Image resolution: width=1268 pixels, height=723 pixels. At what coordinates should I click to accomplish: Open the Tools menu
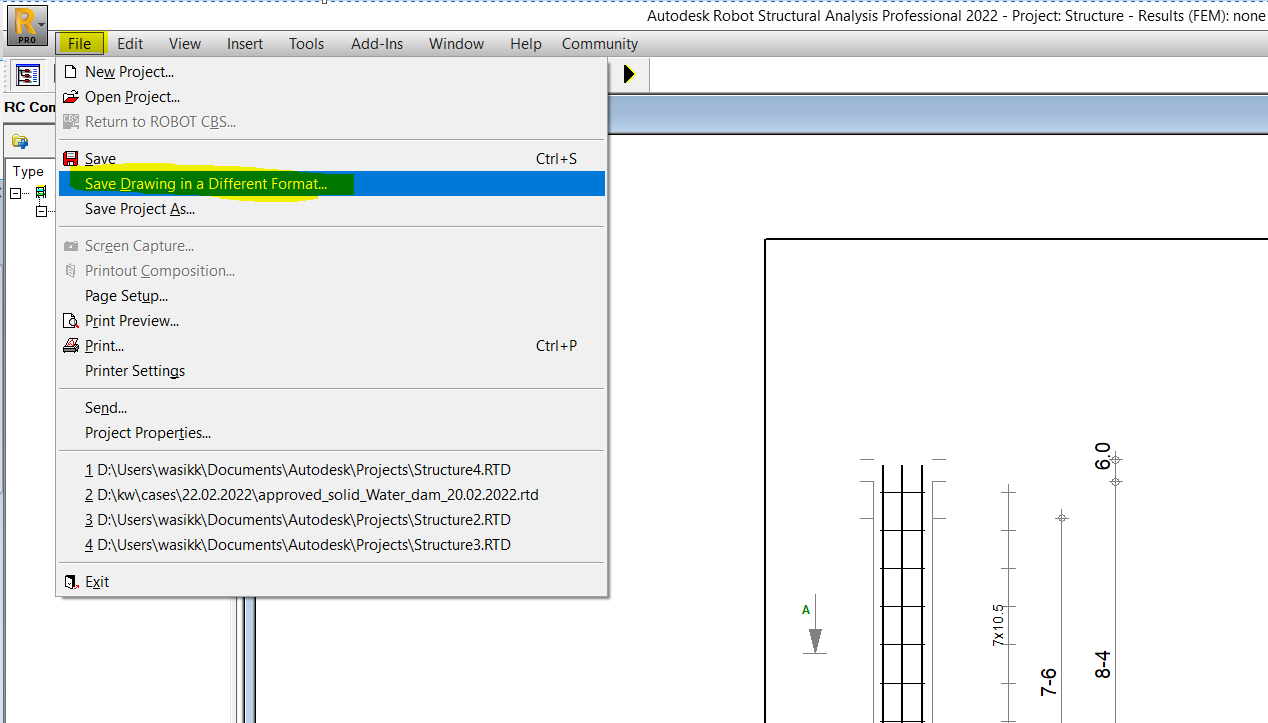coord(306,43)
